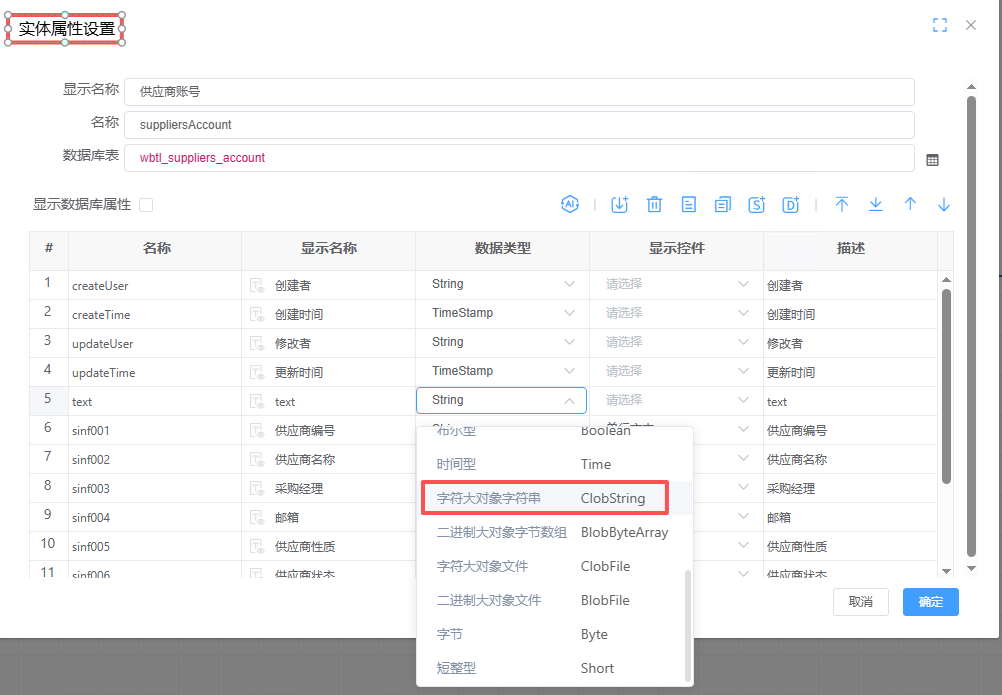This screenshot has width=1002, height=695.
Task: Click the move up arrow icon
Action: pos(910,204)
